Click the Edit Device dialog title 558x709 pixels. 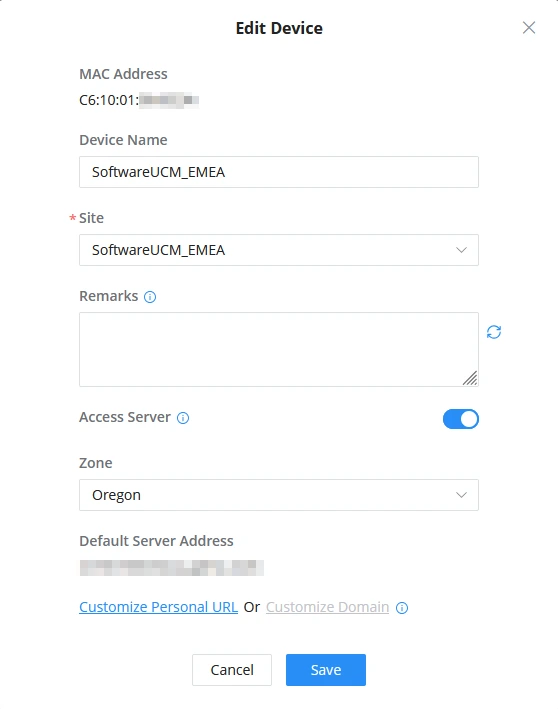[x=279, y=28]
